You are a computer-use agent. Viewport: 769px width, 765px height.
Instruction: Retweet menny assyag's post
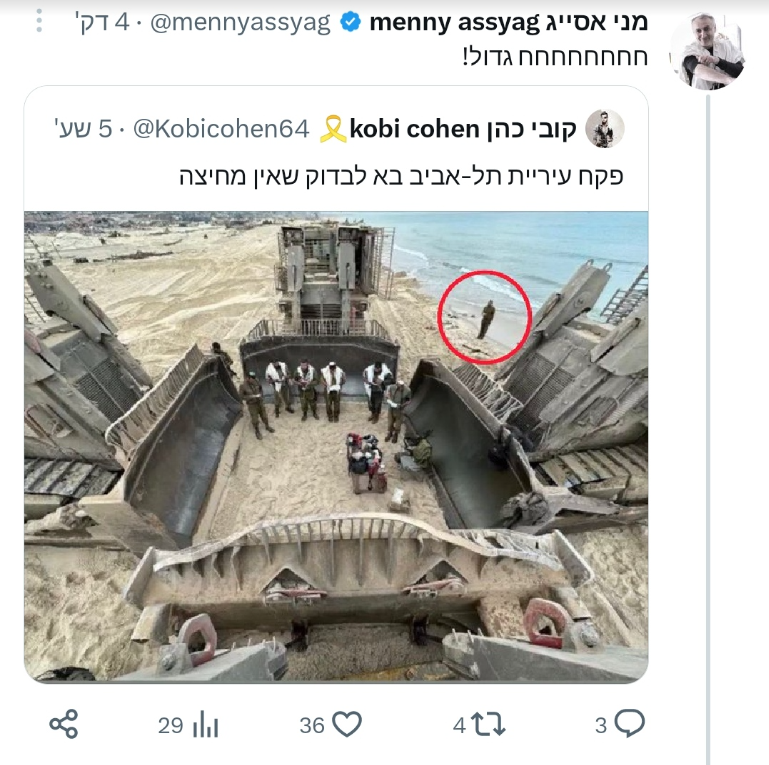pyautogui.click(x=487, y=725)
